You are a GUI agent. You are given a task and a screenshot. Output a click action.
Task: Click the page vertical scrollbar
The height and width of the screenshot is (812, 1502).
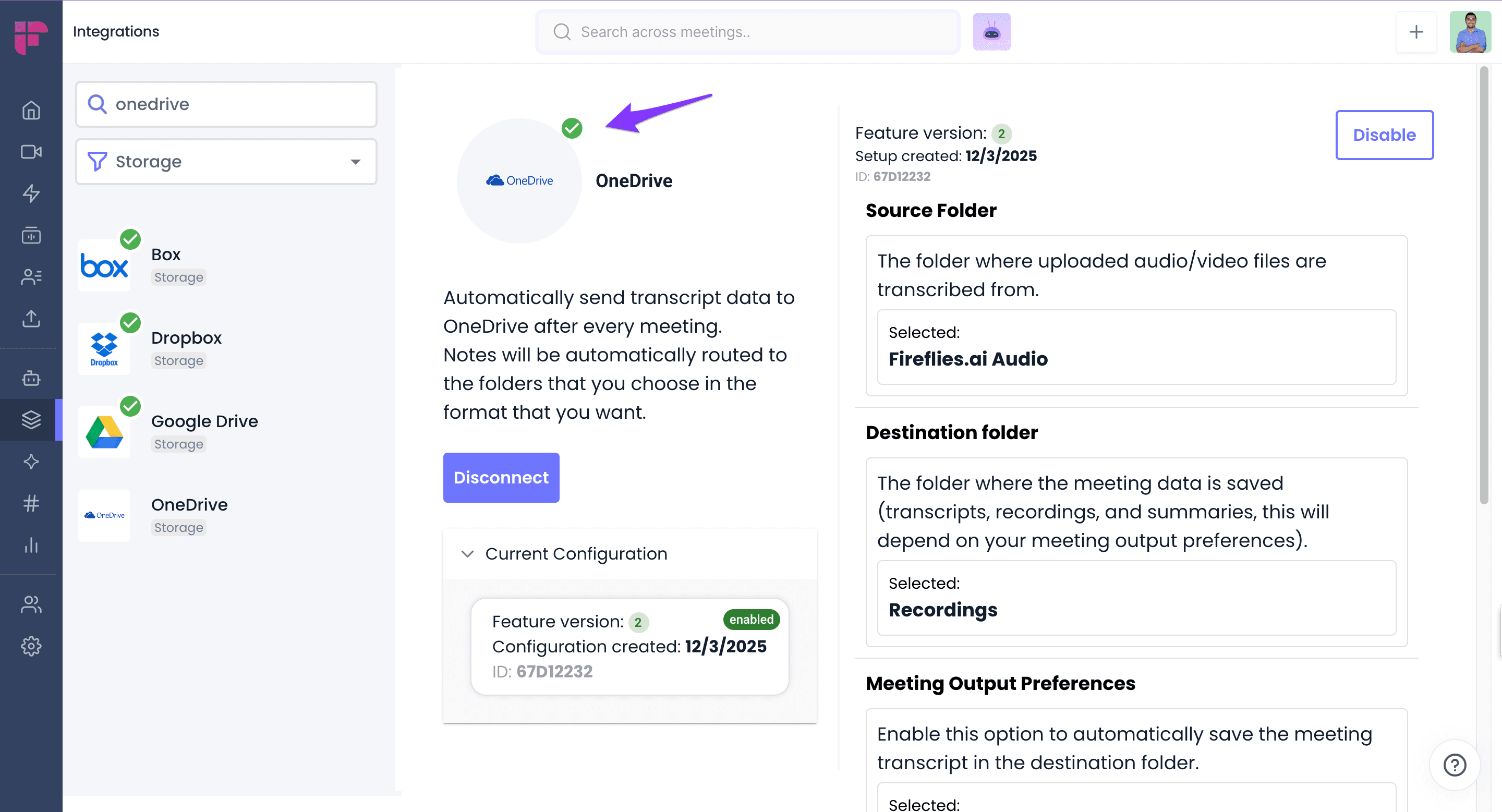click(1484, 286)
